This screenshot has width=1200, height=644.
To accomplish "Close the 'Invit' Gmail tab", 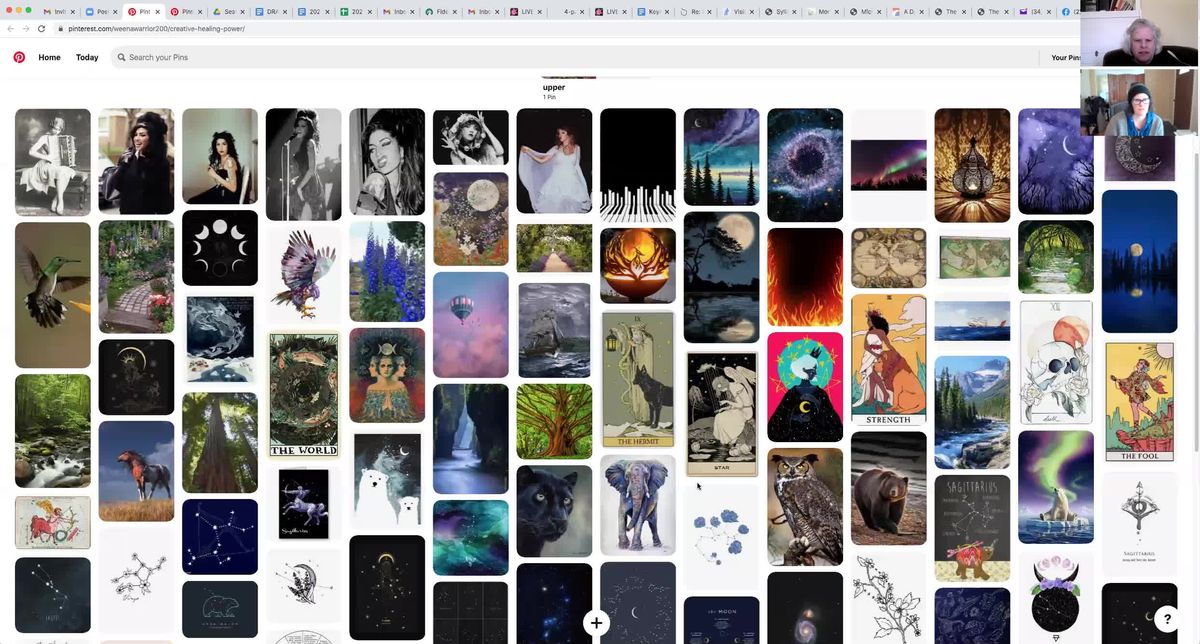I will 73,12.
